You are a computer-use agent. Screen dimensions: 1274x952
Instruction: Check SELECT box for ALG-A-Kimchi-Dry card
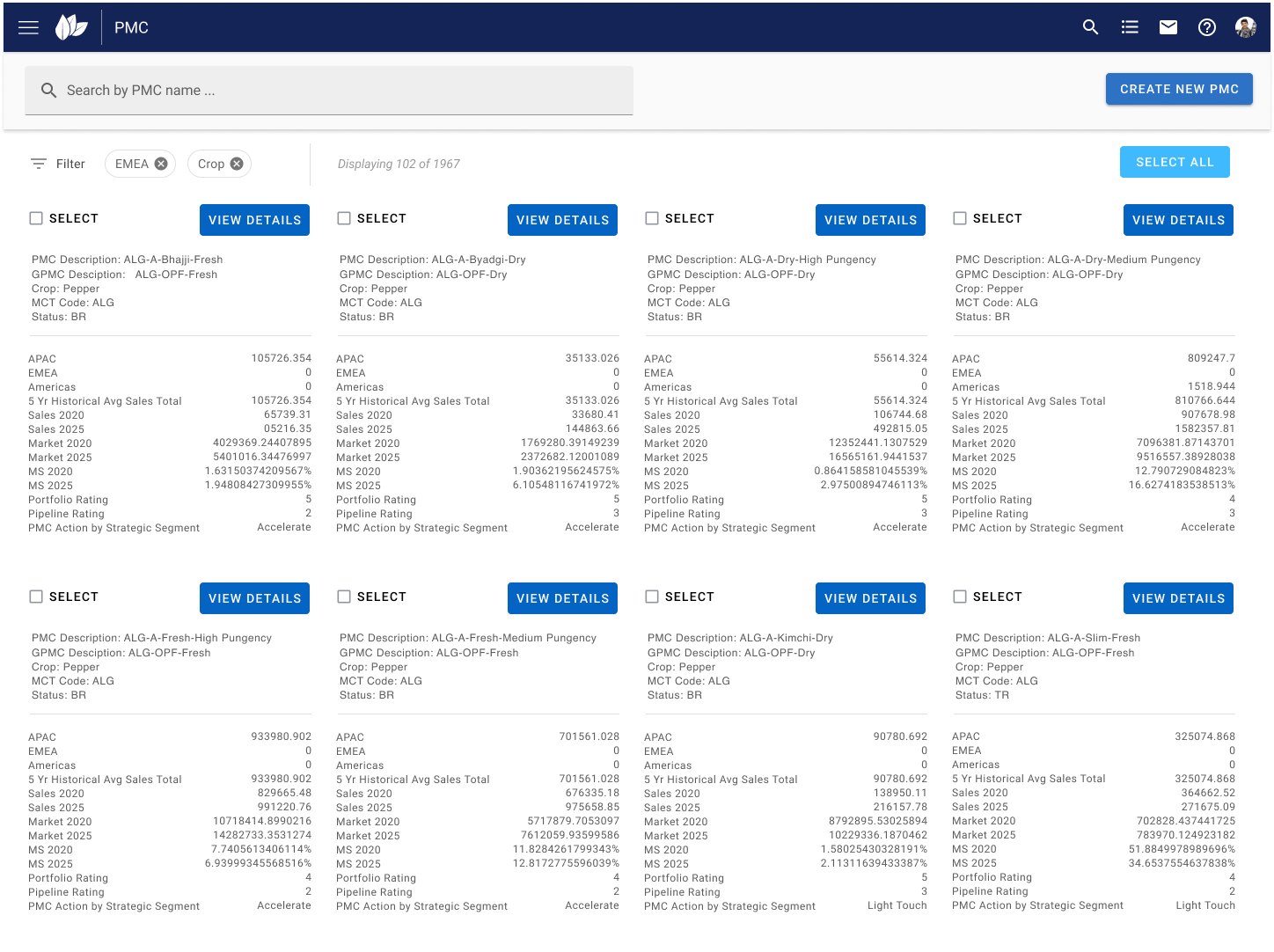(652, 597)
